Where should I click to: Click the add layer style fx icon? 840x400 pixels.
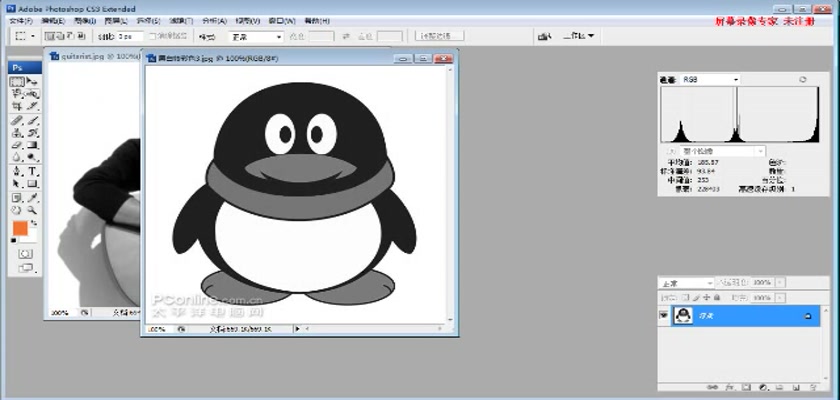730,387
